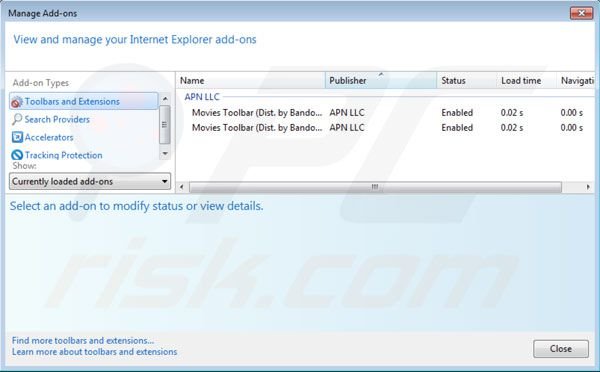Click the add-on list horizontal scrollbar thumb
Screen dimensions: 600x372
pos(375,187)
